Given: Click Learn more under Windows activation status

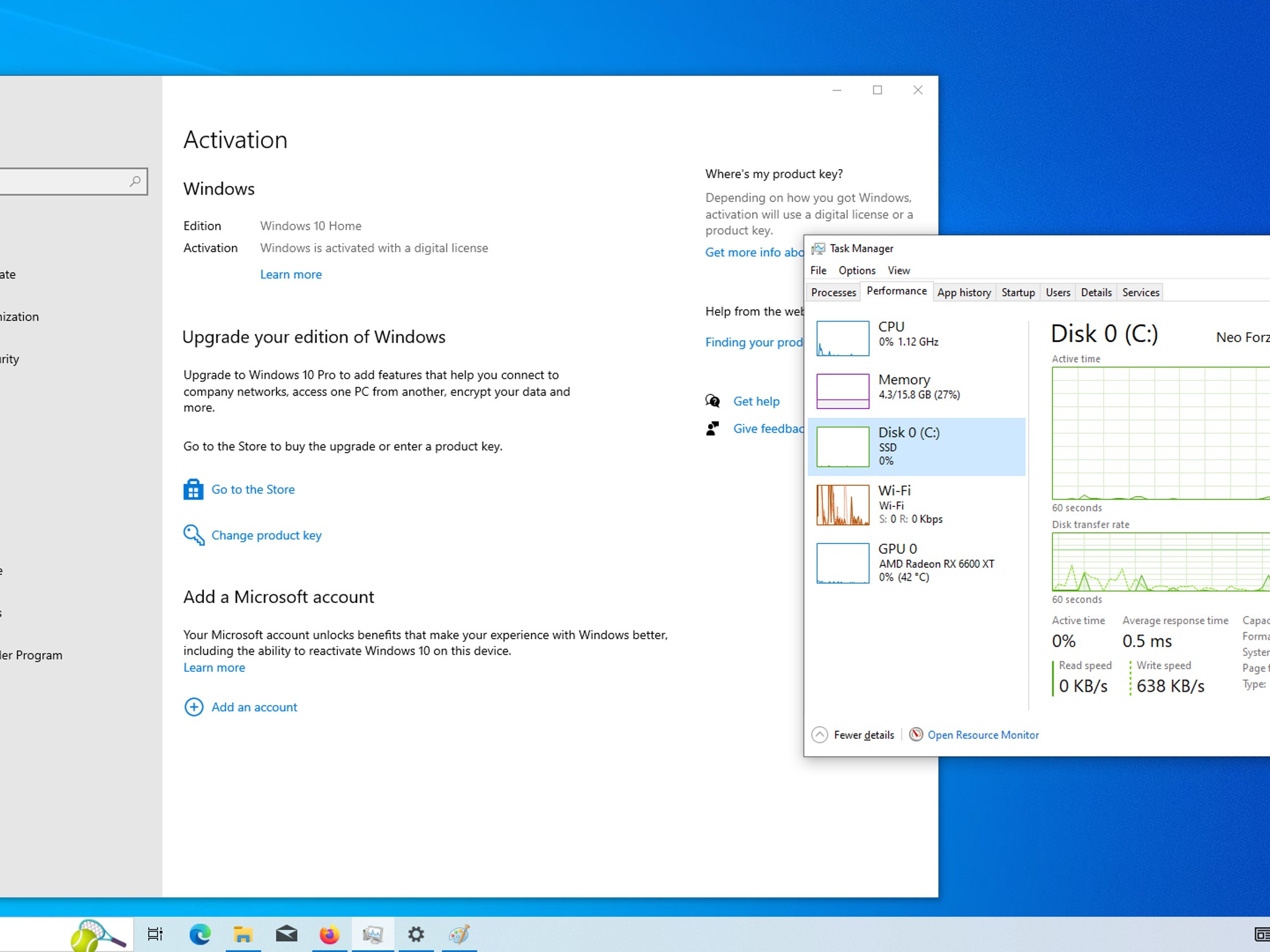Looking at the screenshot, I should coord(291,275).
